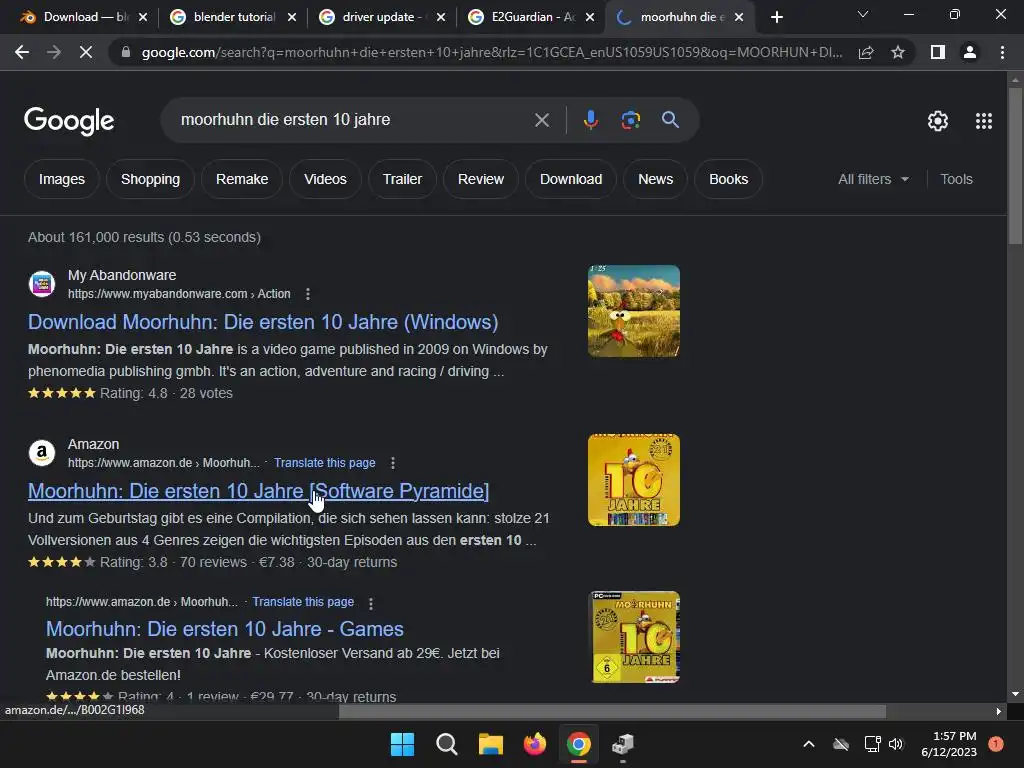The image size is (1024, 768).
Task: Close the driver update tab
Action: [x=441, y=17]
